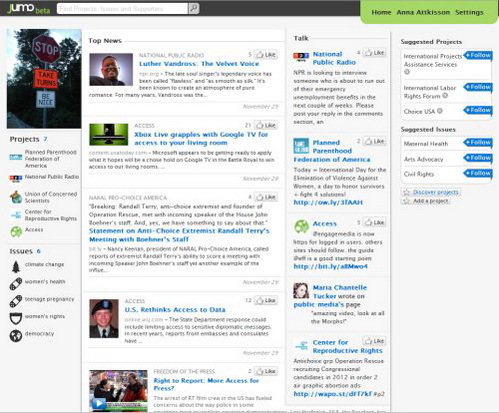Image resolution: width=499 pixels, height=413 pixels.
Task: Like the Access Talk post
Action: click(374, 222)
